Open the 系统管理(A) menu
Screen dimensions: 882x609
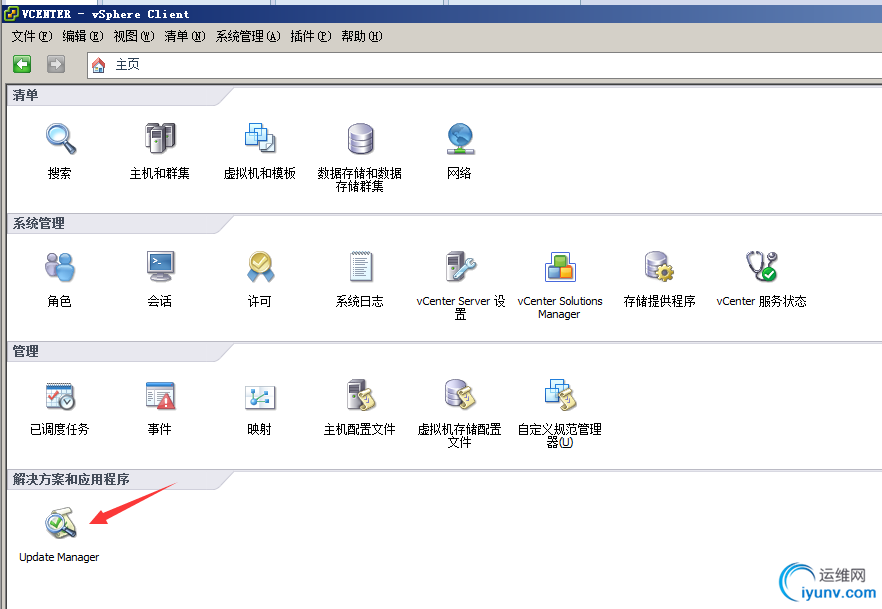point(248,37)
